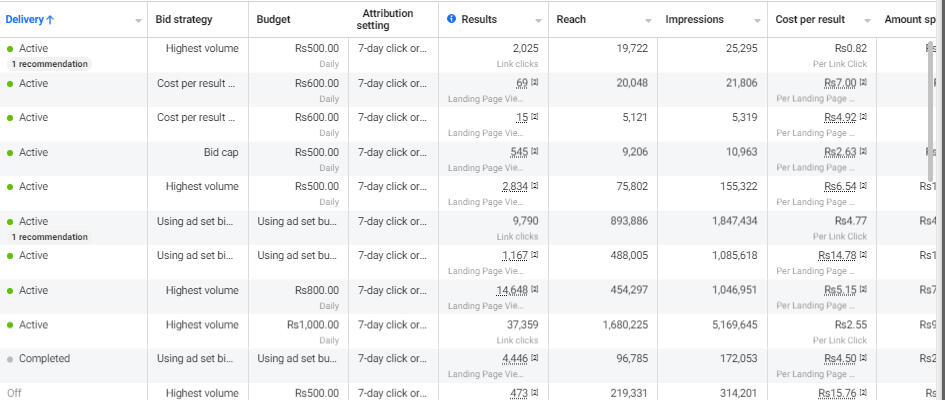Screen dimensions: 945x400
Task: Click footnote icon next to 545 results
Action: [x=535, y=152]
